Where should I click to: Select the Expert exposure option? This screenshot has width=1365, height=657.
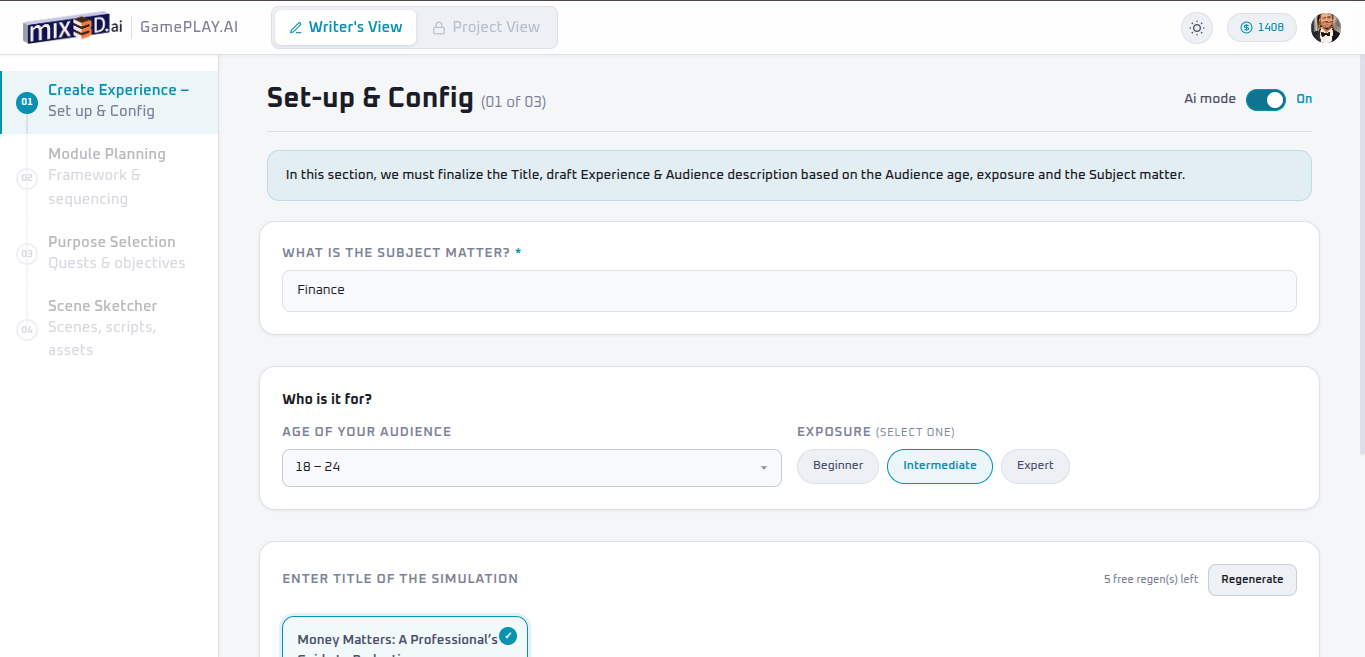point(1035,466)
